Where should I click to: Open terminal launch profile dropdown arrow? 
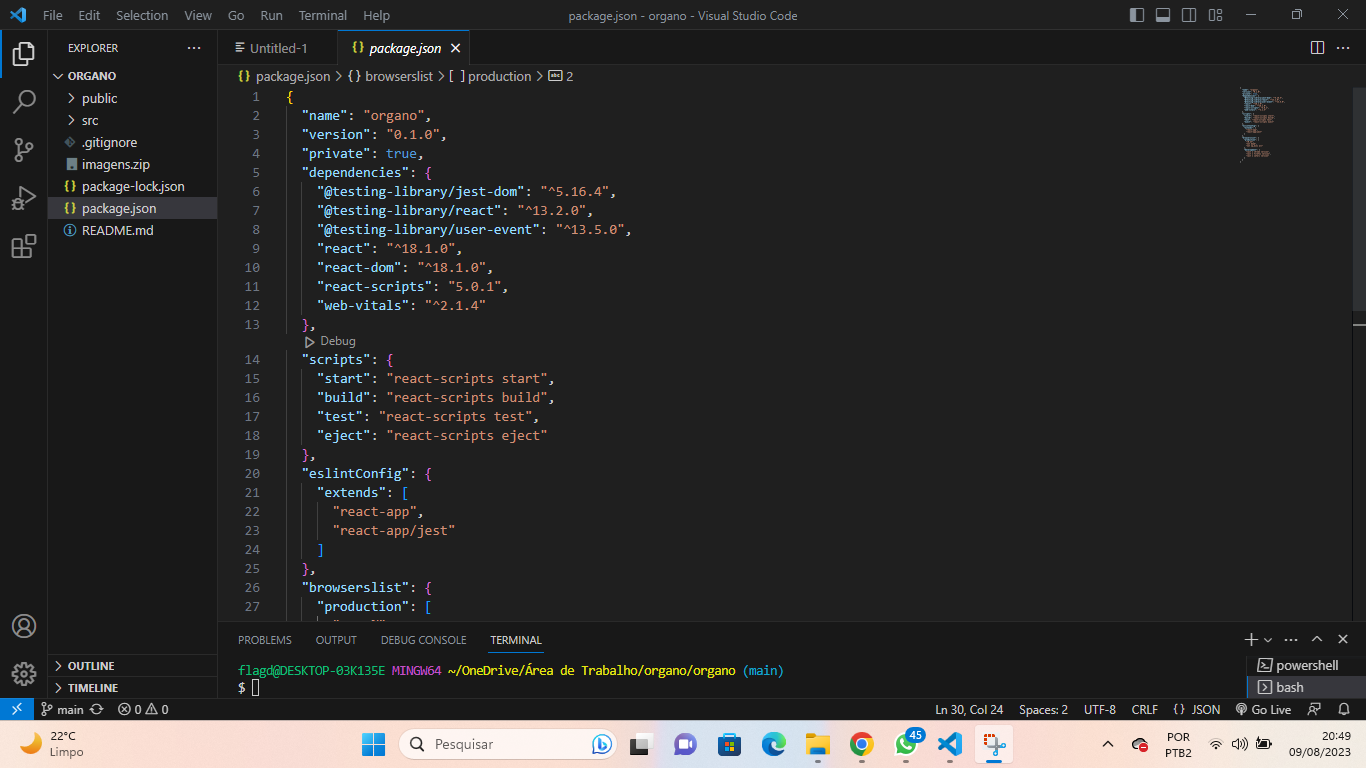tap(1268, 640)
